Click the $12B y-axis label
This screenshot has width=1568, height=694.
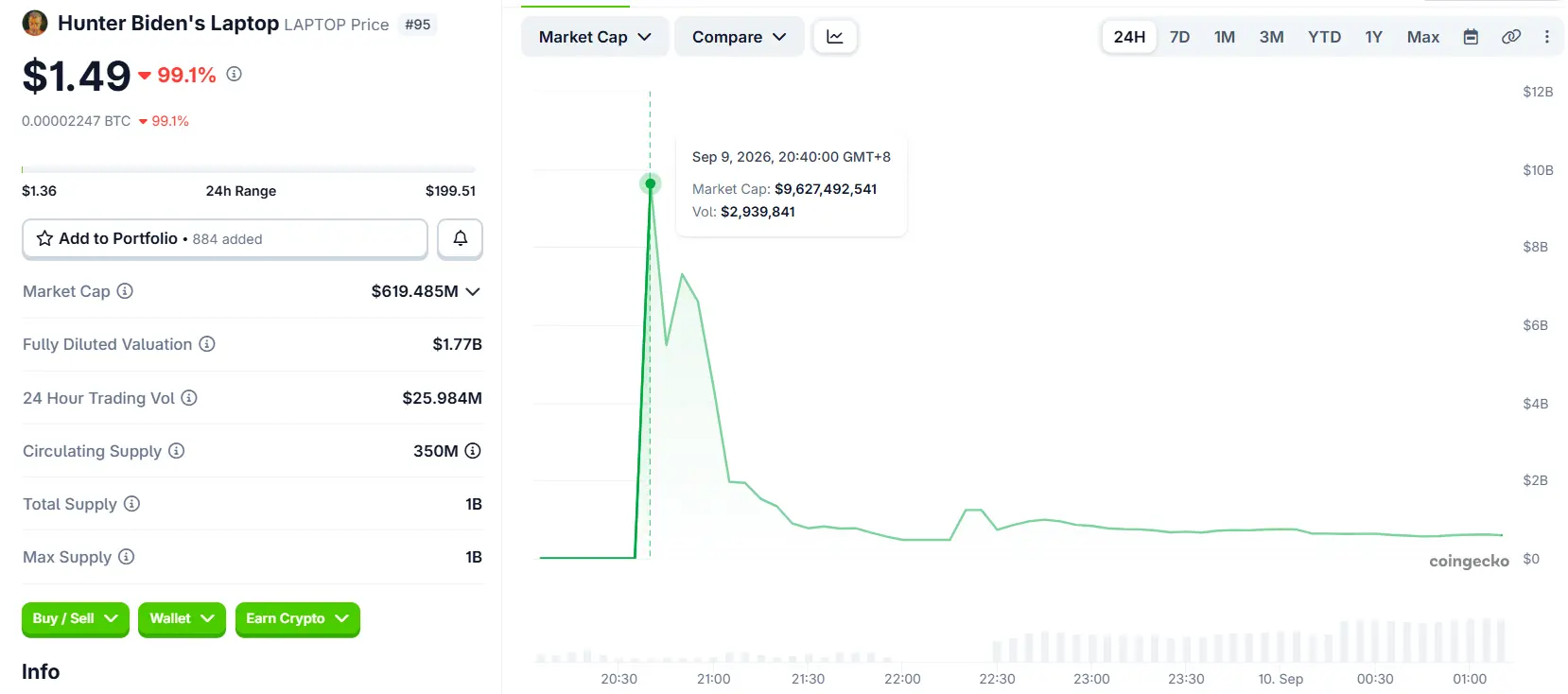pyautogui.click(x=1538, y=92)
